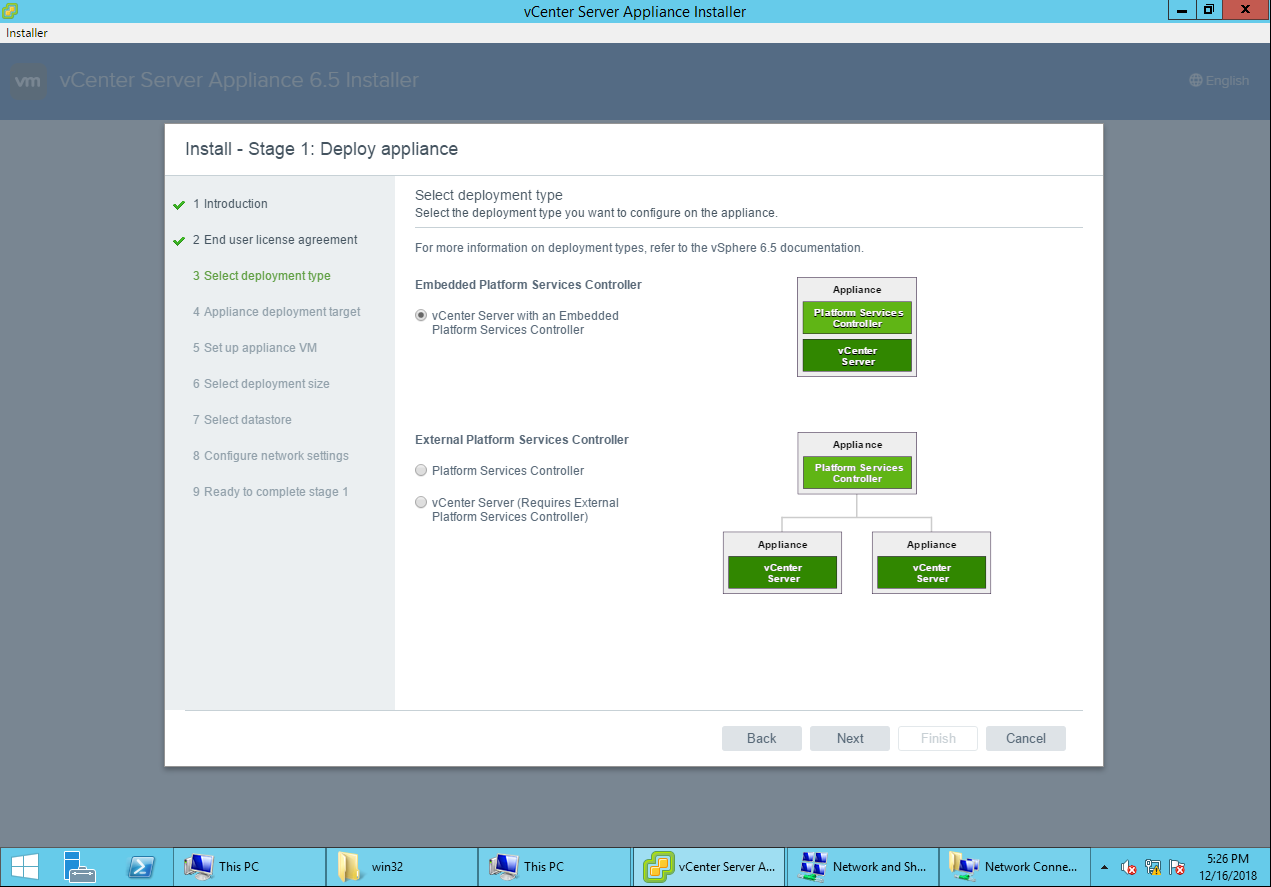
Task: Click the installer app icon in title bar
Action: coord(11,10)
